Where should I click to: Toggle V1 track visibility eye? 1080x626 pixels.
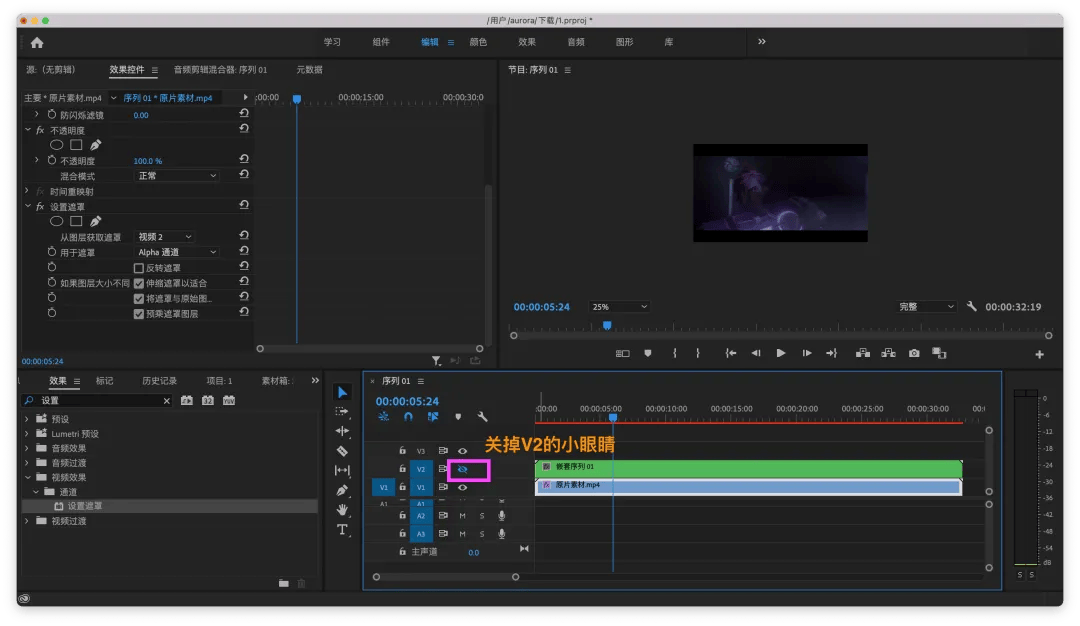pos(463,488)
